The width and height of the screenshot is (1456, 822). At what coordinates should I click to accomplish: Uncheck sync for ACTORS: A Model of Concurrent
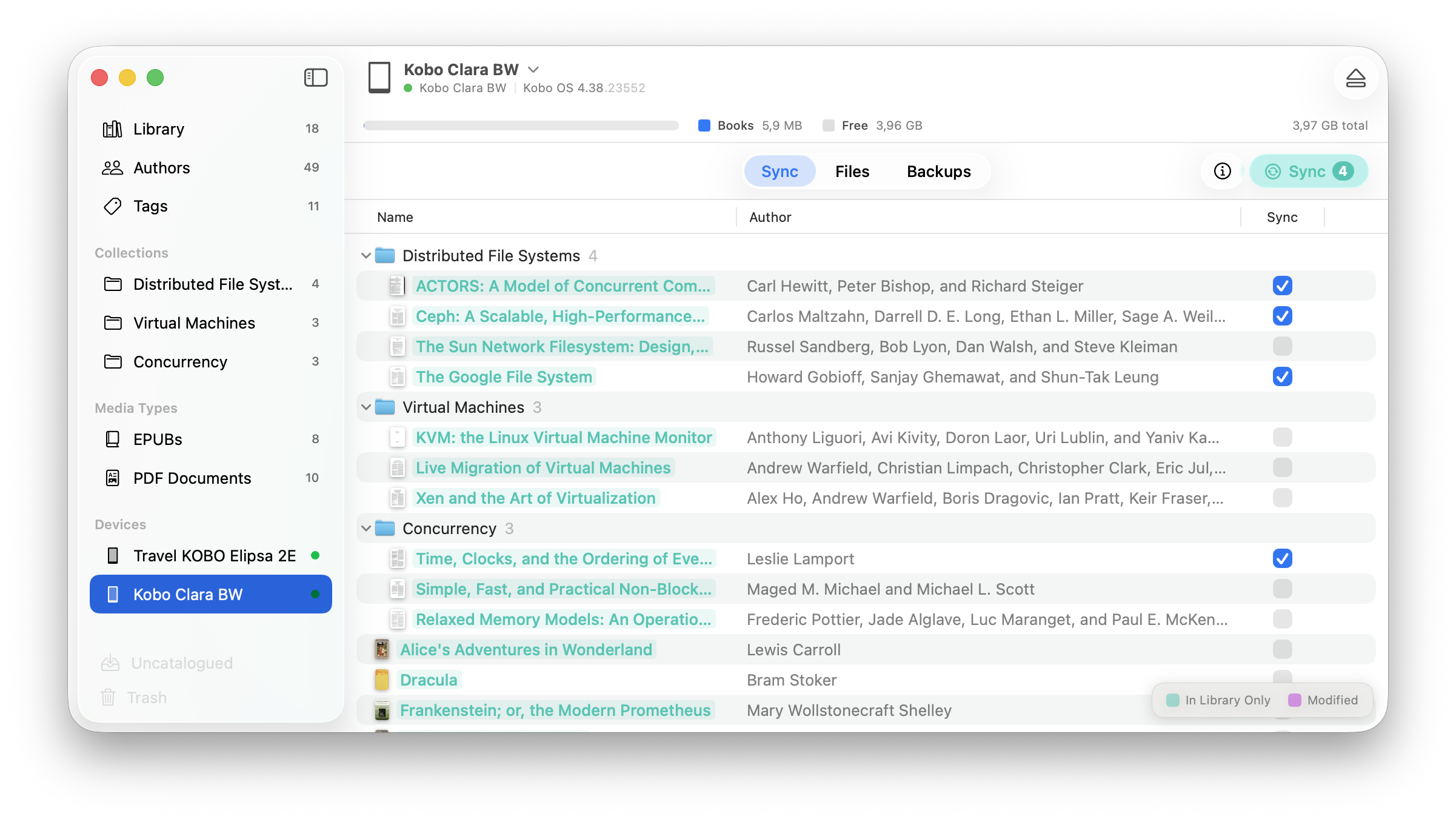[x=1282, y=286]
